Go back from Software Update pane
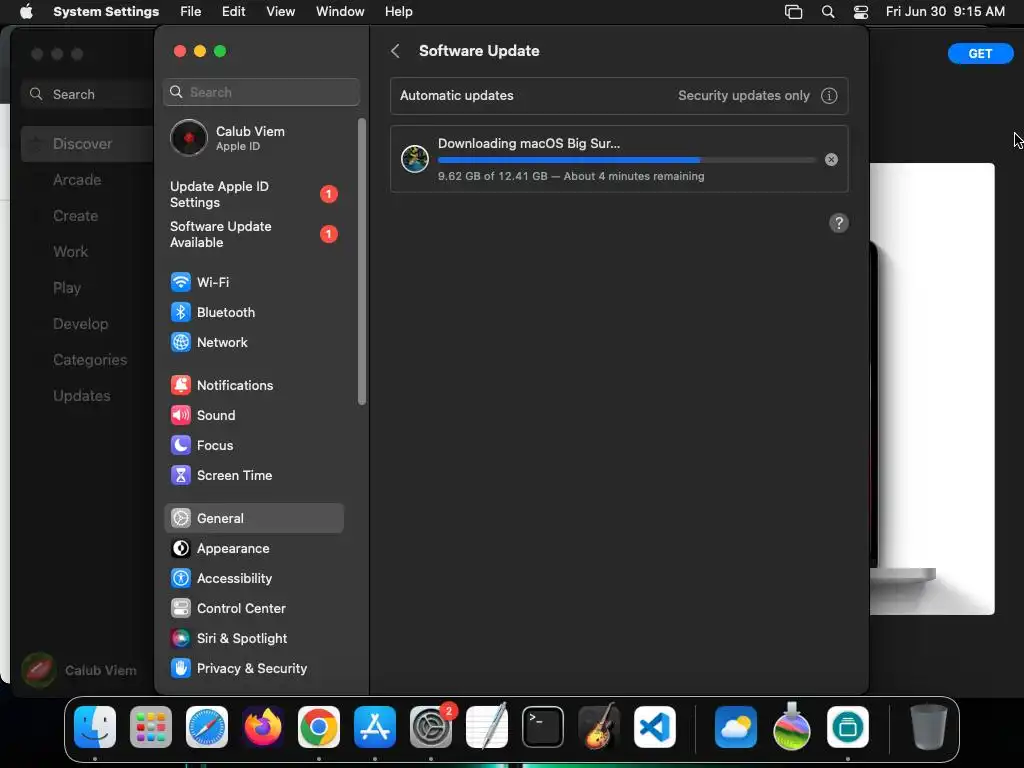1024x768 pixels. coord(395,51)
